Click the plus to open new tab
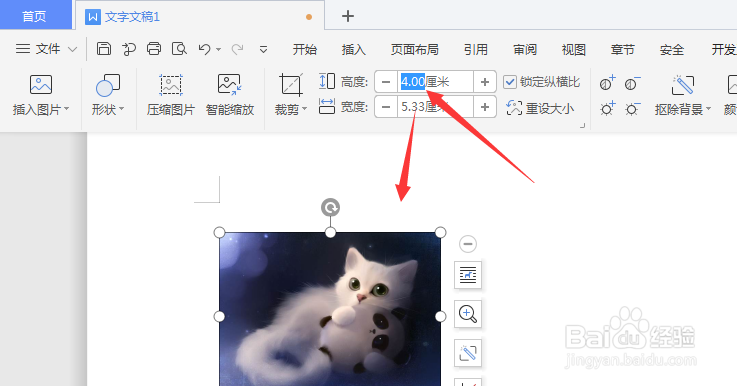This screenshot has height=386, width=737. [348, 16]
